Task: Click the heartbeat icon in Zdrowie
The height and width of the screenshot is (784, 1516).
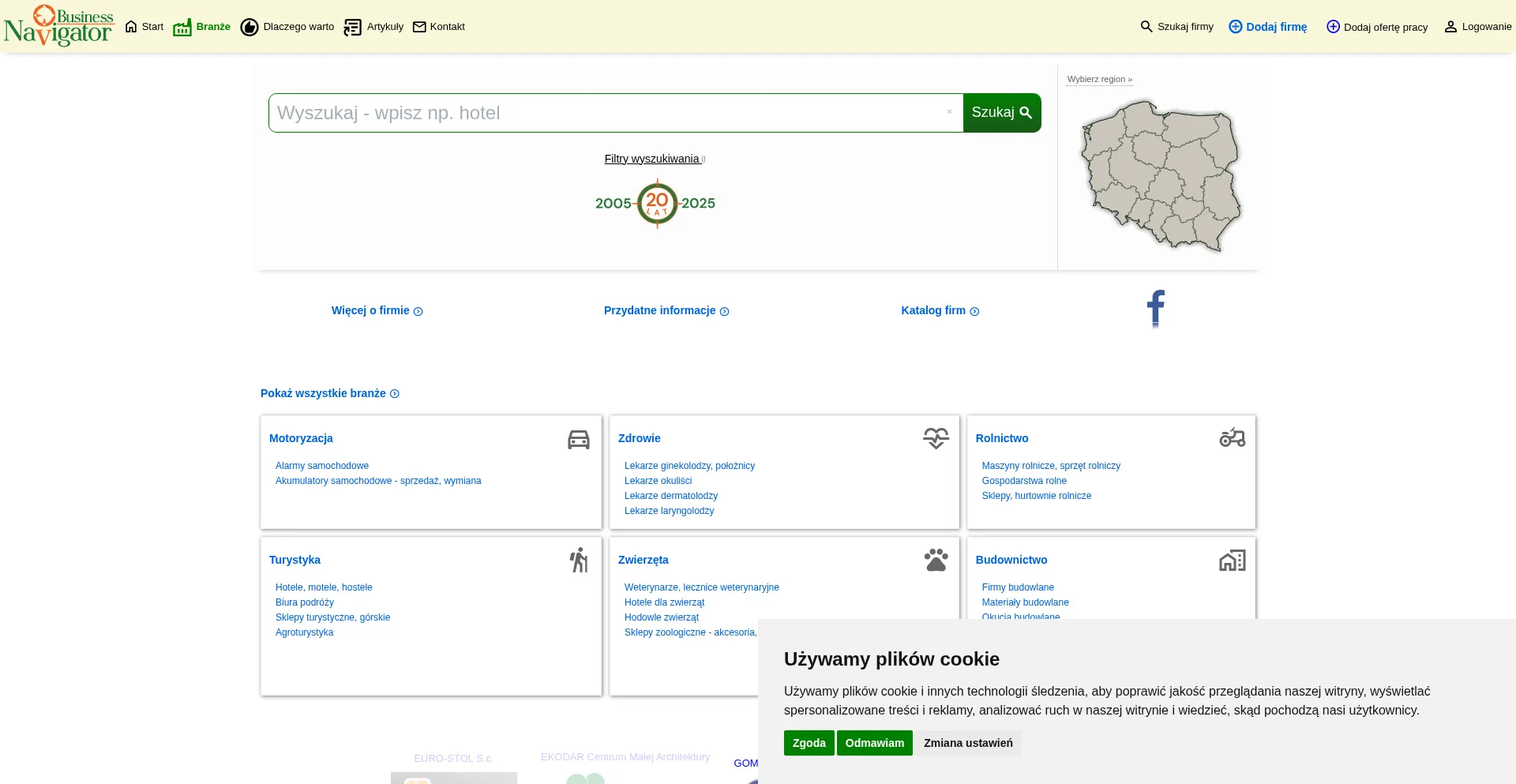Action: tap(936, 438)
